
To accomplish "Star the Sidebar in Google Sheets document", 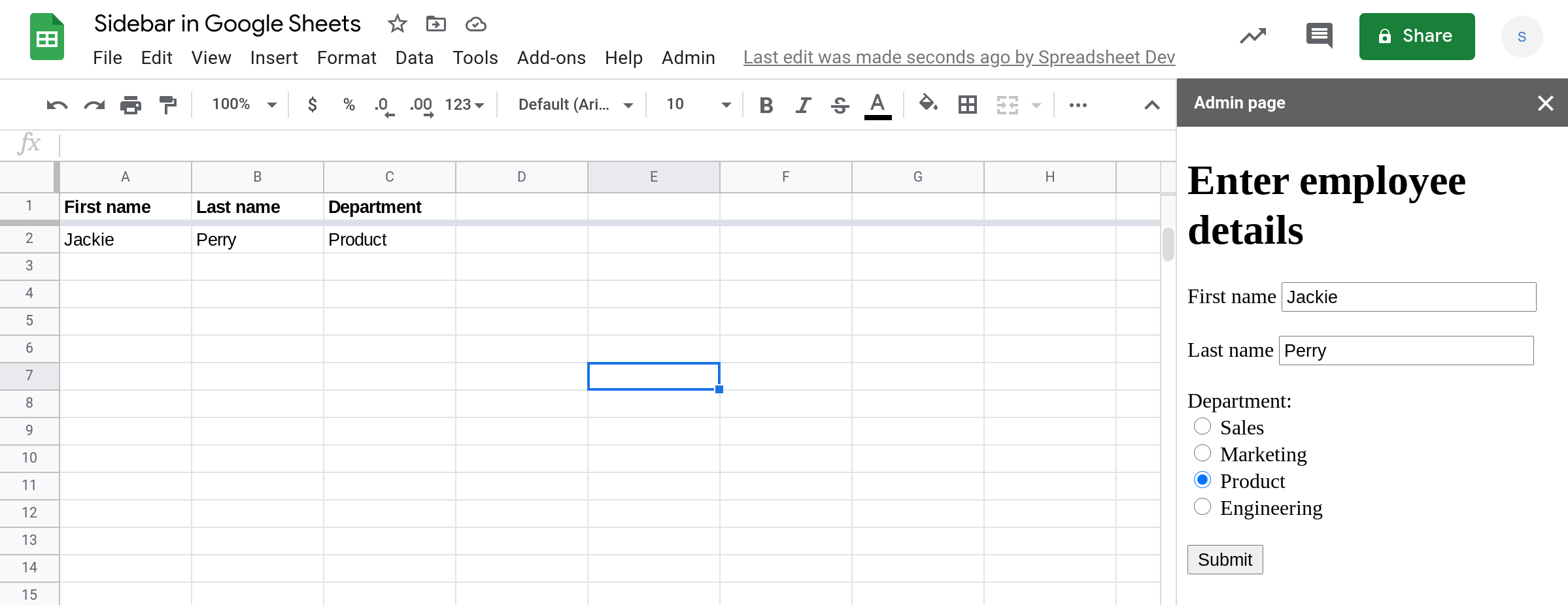I will click(398, 24).
